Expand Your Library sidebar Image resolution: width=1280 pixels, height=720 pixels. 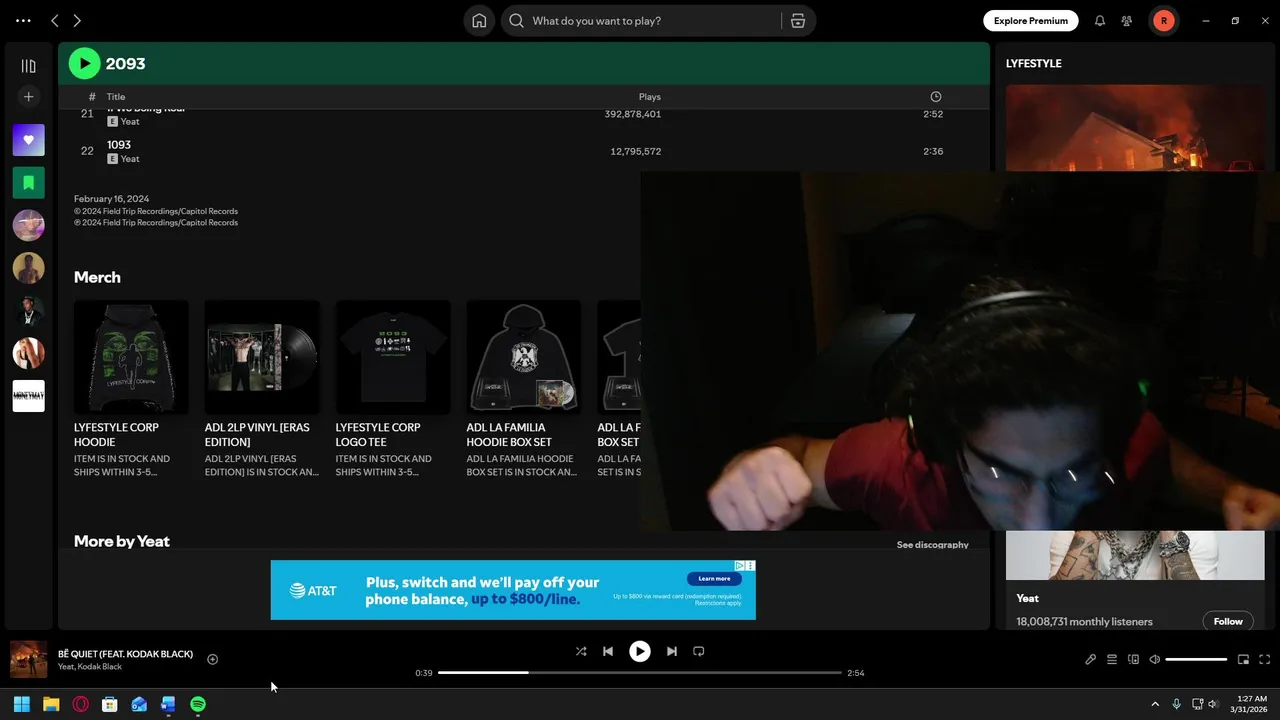pyautogui.click(x=28, y=66)
